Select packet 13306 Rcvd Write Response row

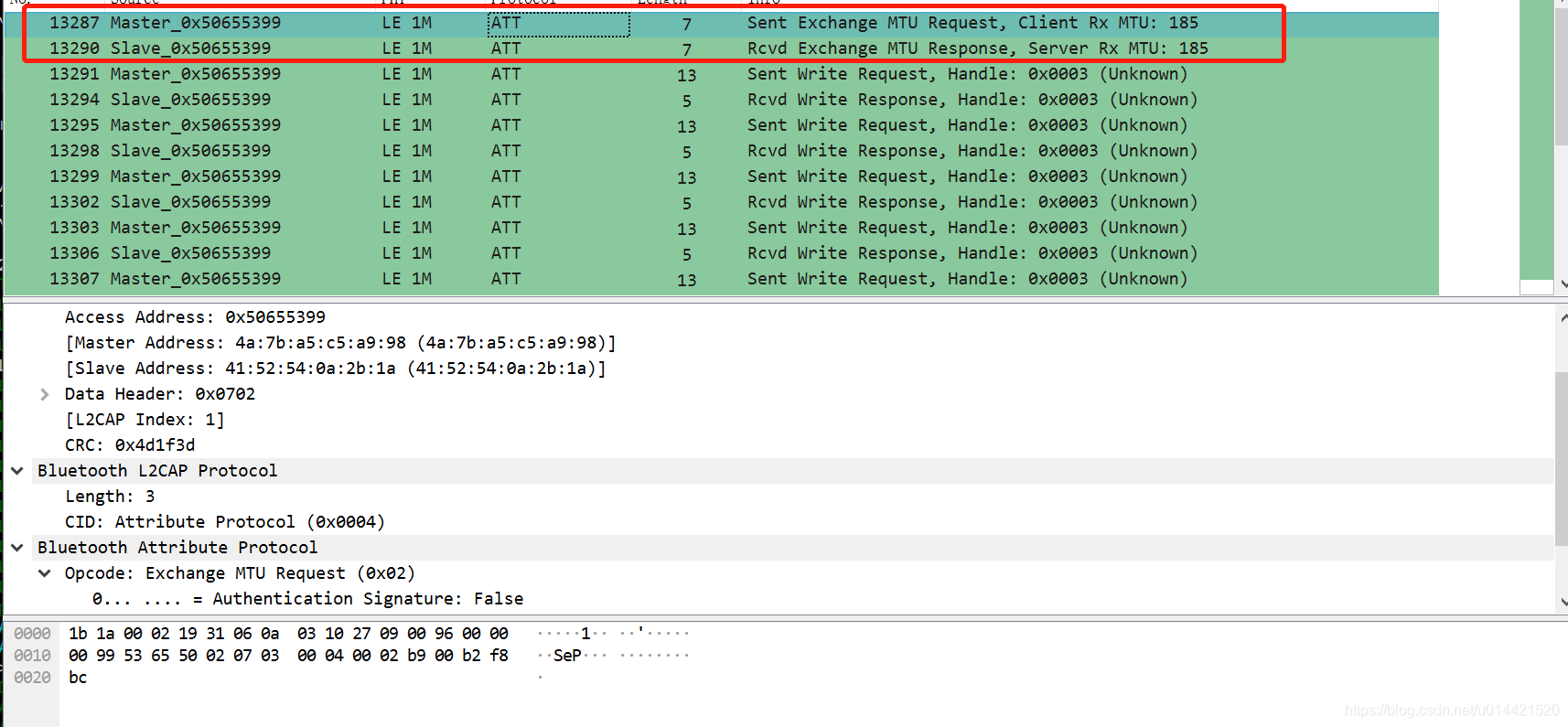tap(721, 254)
